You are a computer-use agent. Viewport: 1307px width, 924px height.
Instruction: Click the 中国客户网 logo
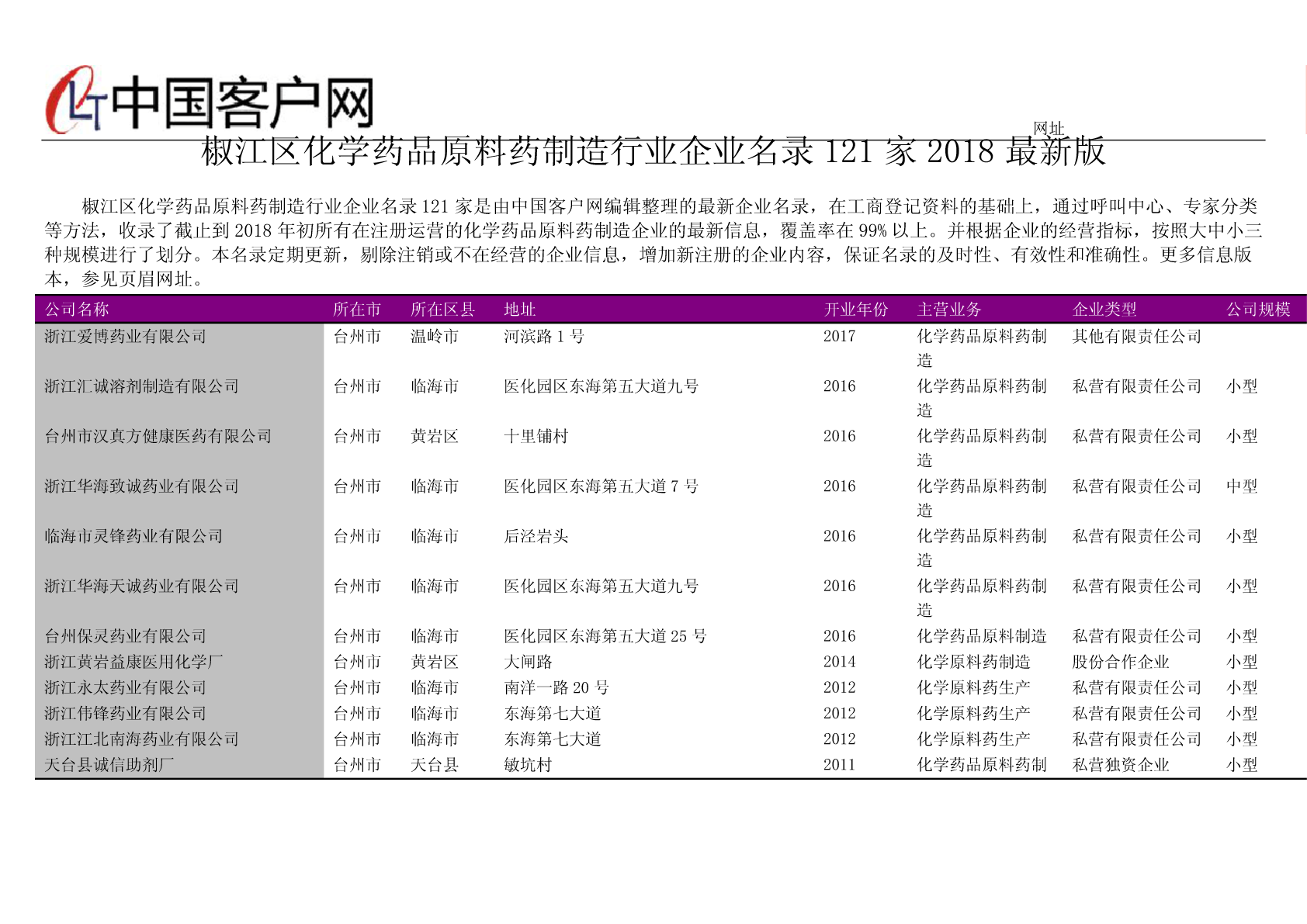(210, 101)
